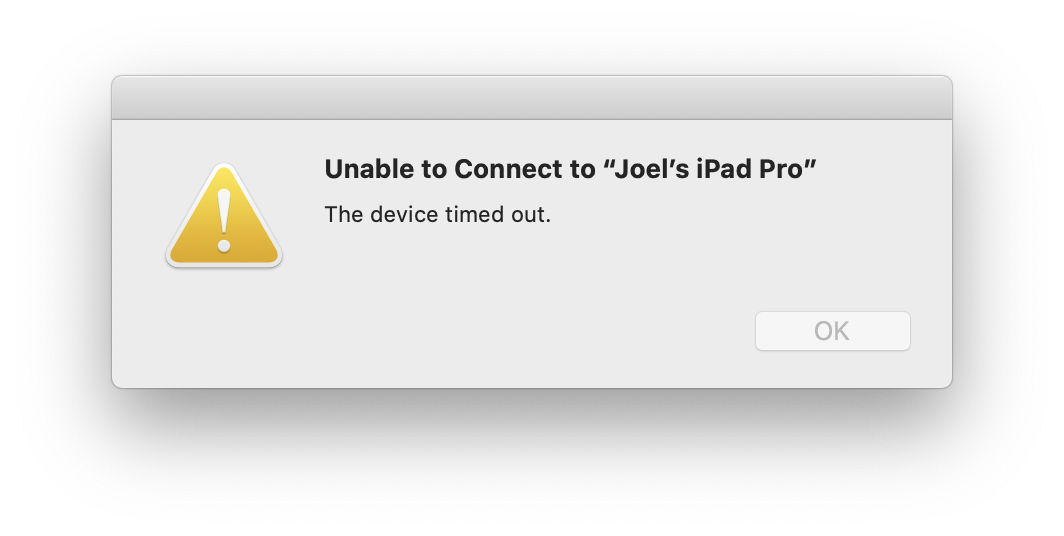Click the word "iPad" in the heading

(723, 169)
